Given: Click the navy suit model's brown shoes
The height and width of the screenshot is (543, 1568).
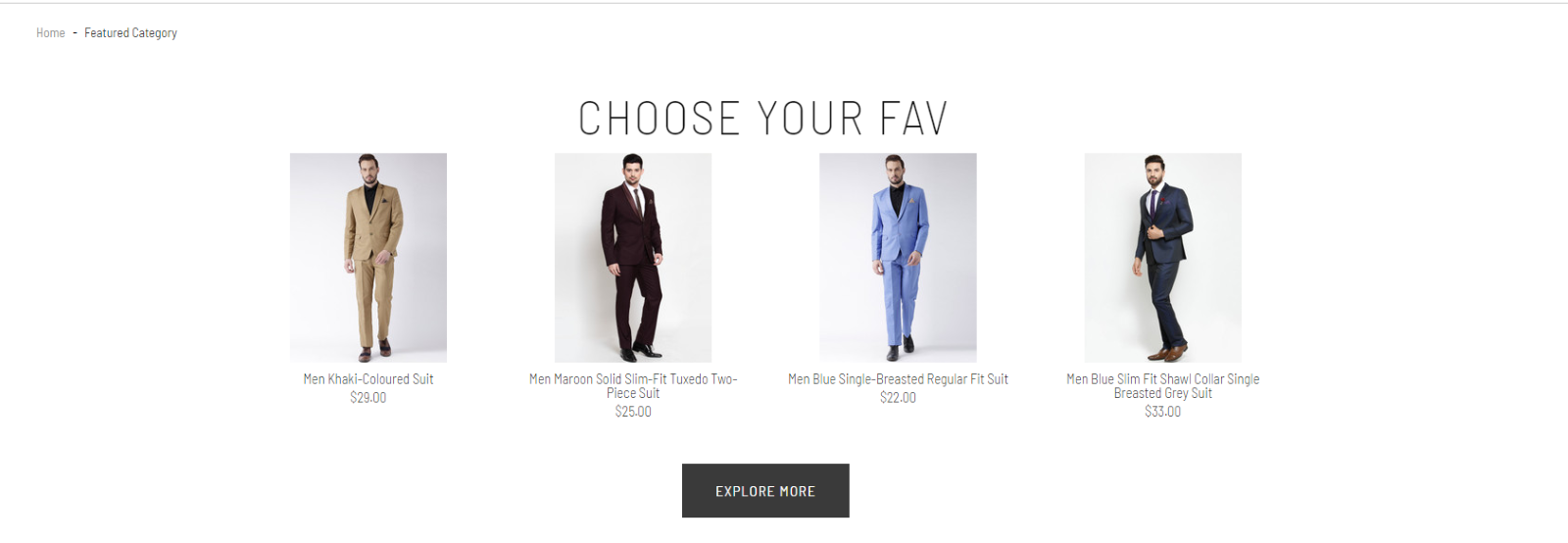Looking at the screenshot, I should click(x=1173, y=352).
